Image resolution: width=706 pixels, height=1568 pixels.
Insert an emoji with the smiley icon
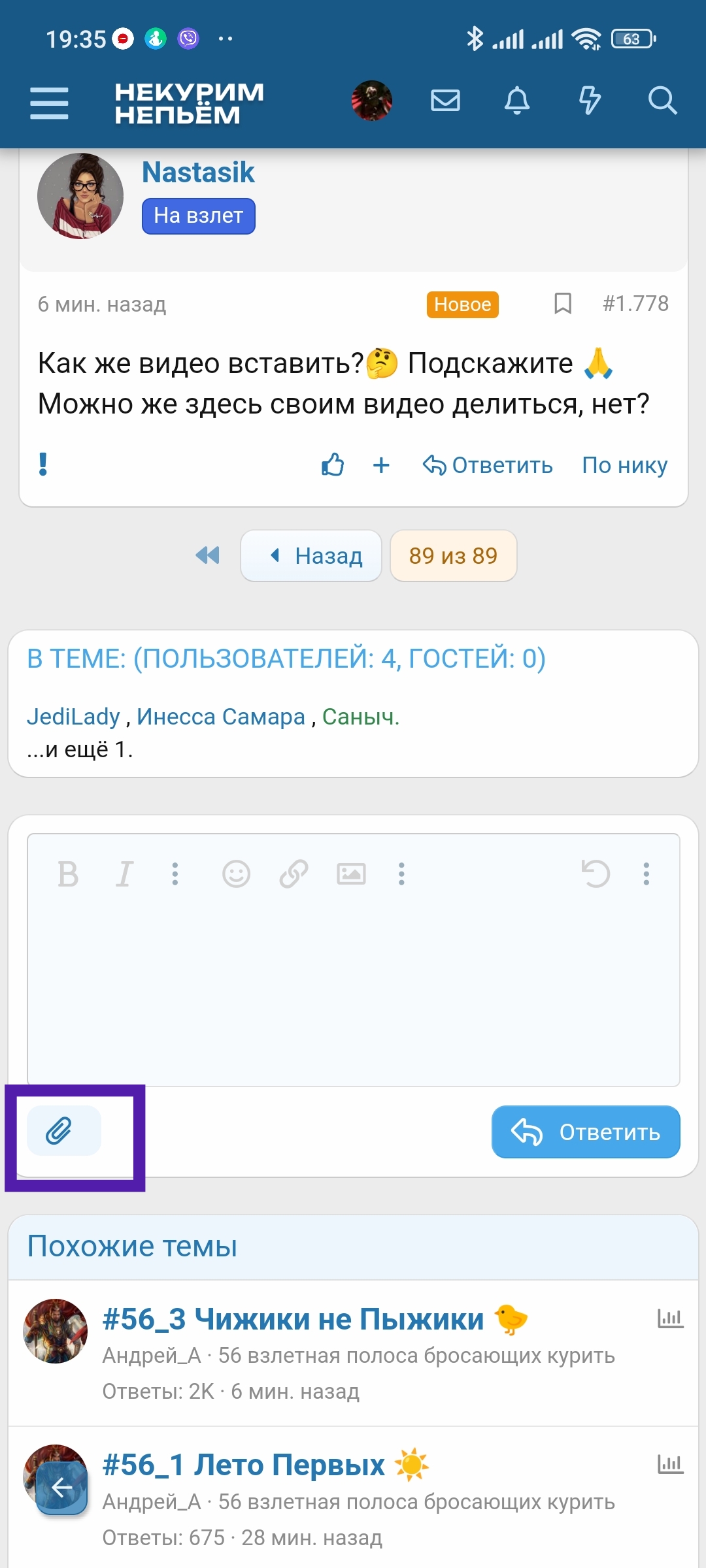point(236,874)
